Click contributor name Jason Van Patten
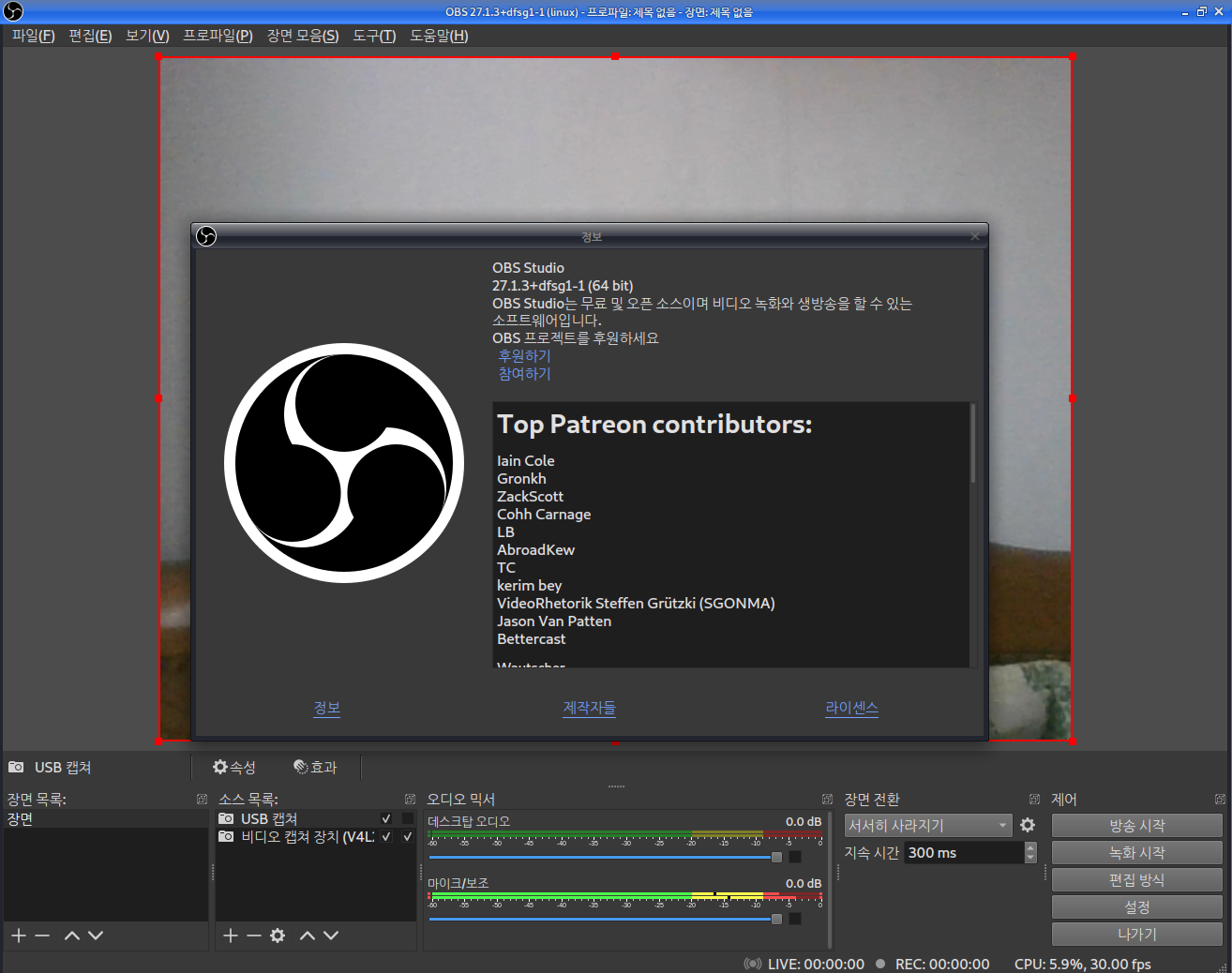The height and width of the screenshot is (973, 1232). pos(554,621)
